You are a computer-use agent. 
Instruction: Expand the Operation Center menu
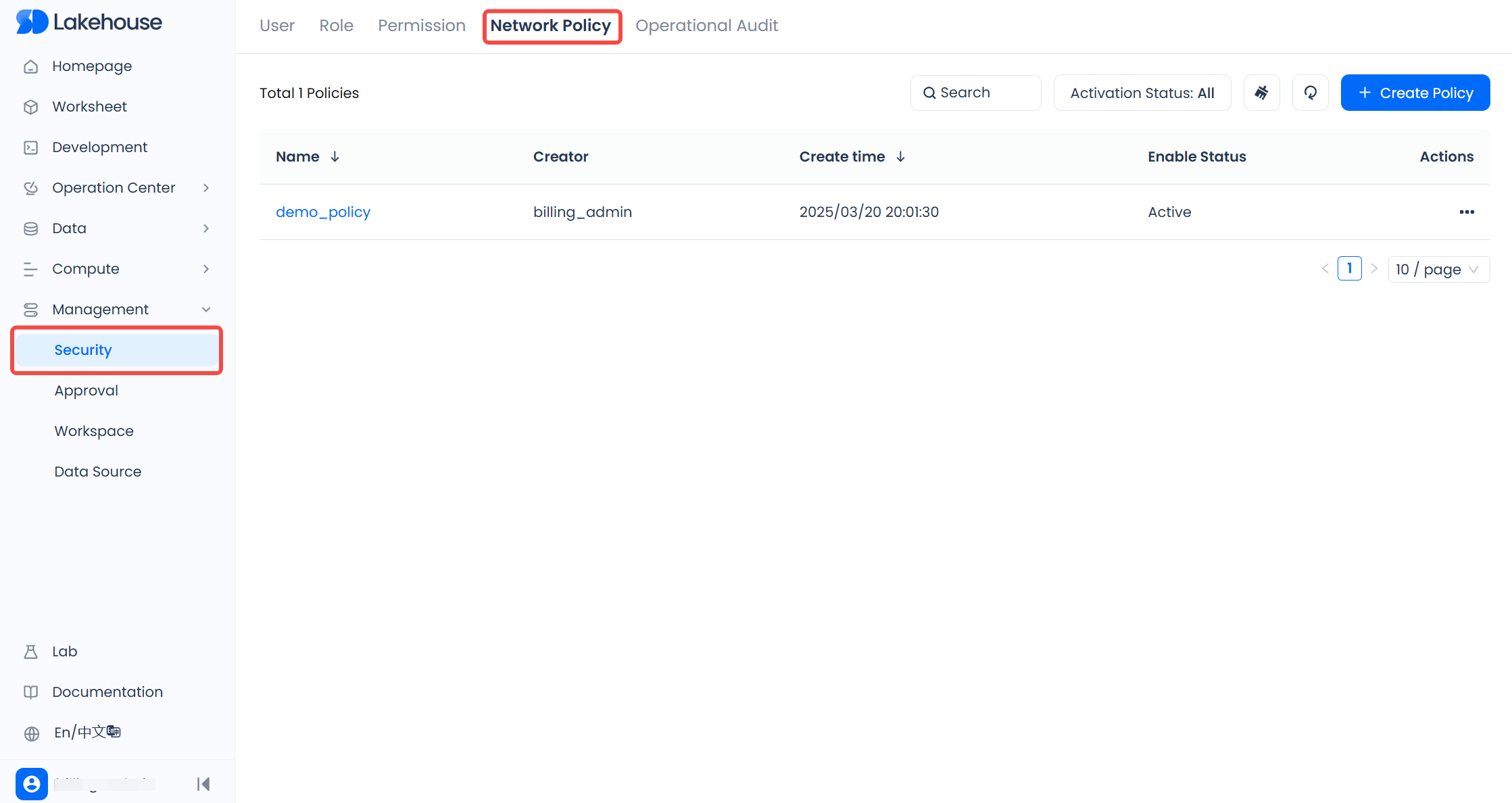pyautogui.click(x=206, y=188)
